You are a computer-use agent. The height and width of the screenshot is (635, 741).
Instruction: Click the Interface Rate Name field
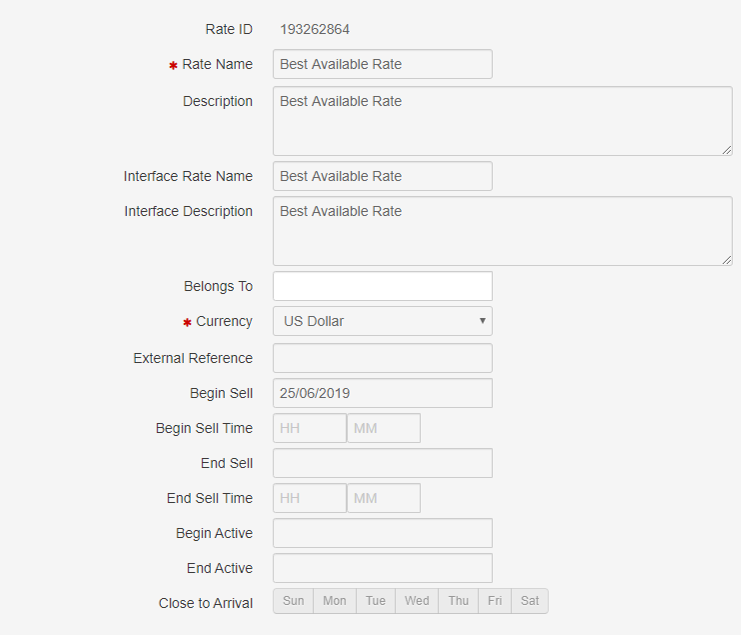(383, 176)
